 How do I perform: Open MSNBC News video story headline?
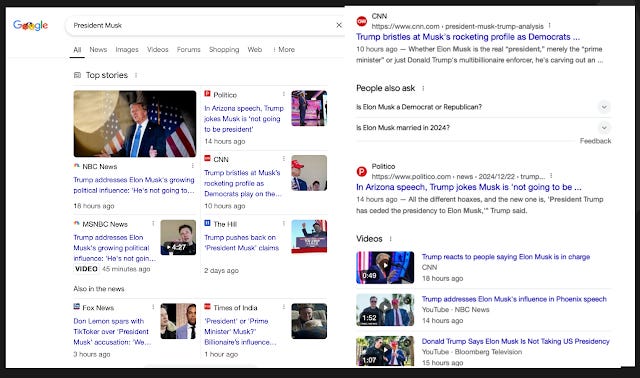(x=115, y=248)
